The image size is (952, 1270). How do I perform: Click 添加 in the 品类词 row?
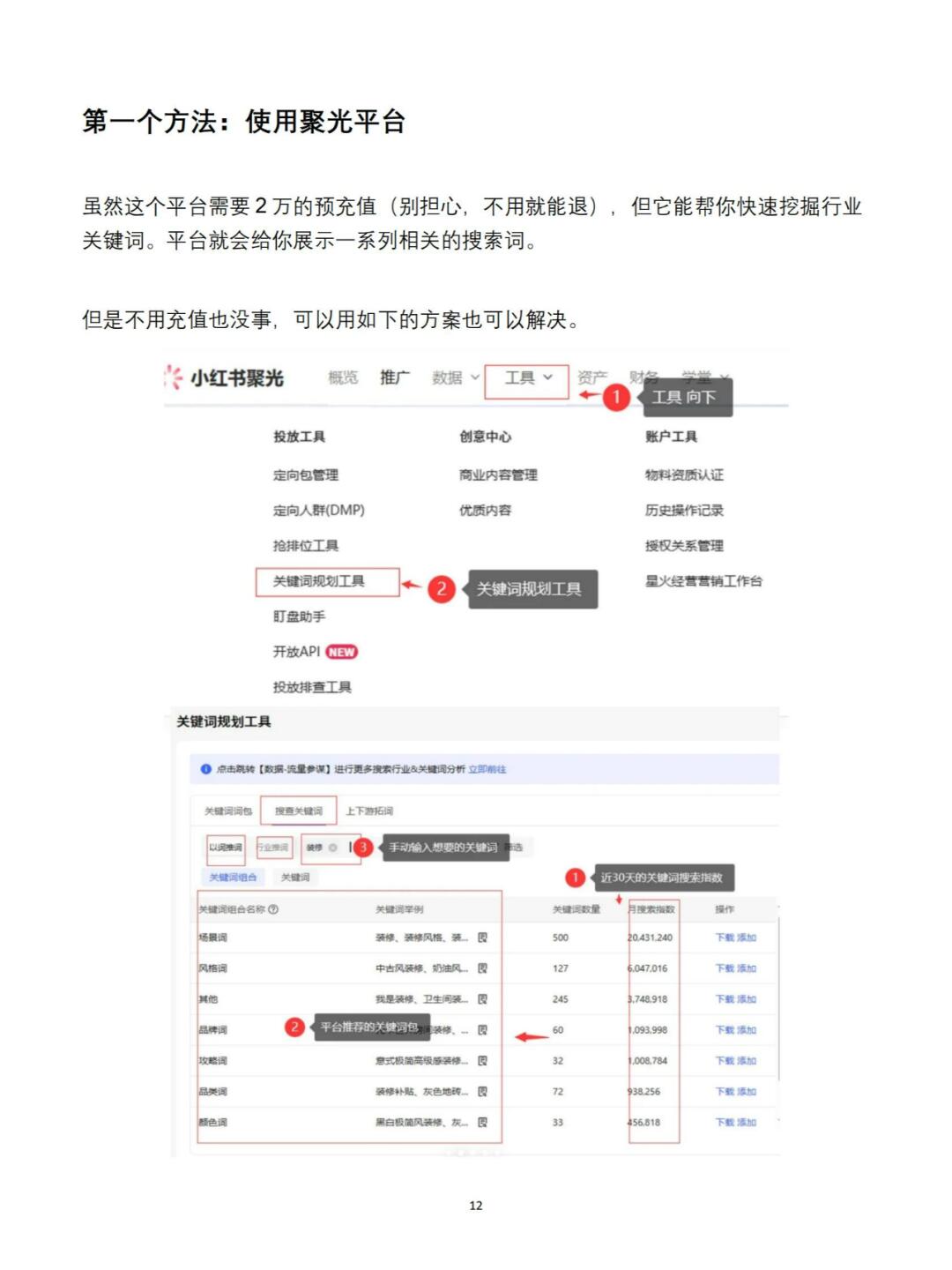coord(747,1092)
